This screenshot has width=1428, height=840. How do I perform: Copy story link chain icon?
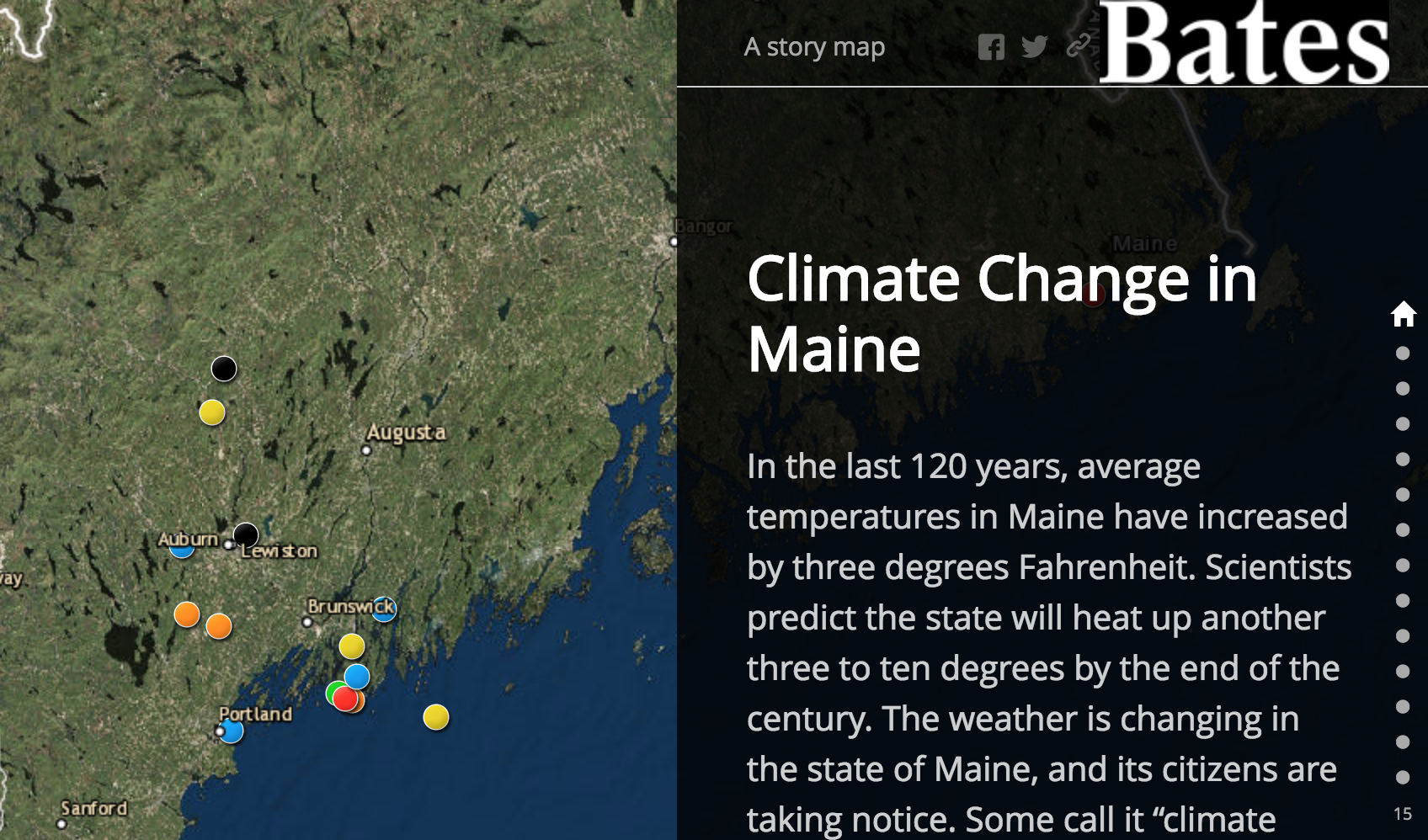click(1078, 46)
